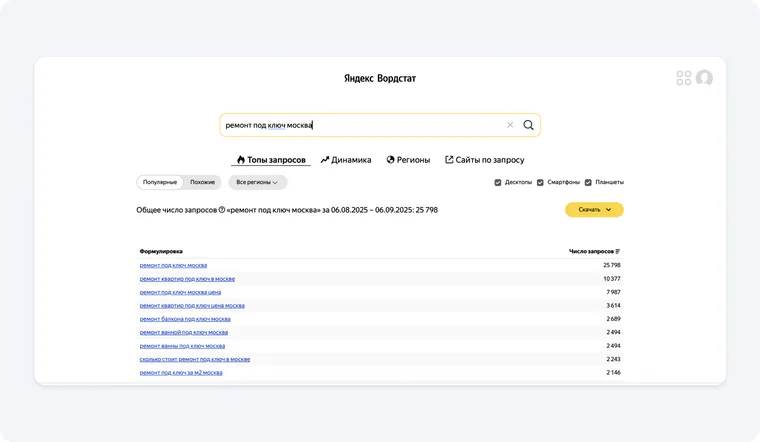Open the link ремонт под ключ москва цена
The image size is (760, 442).
[180, 292]
